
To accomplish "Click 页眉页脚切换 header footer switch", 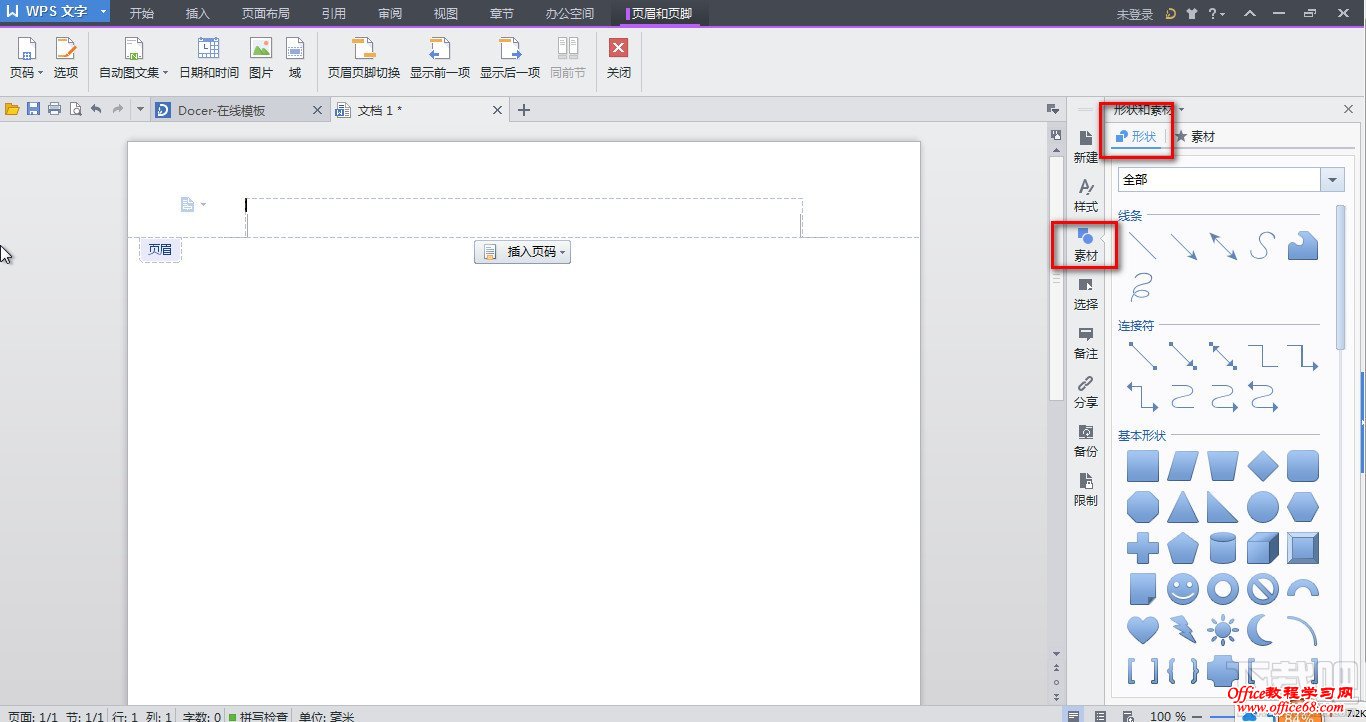I will [x=364, y=58].
